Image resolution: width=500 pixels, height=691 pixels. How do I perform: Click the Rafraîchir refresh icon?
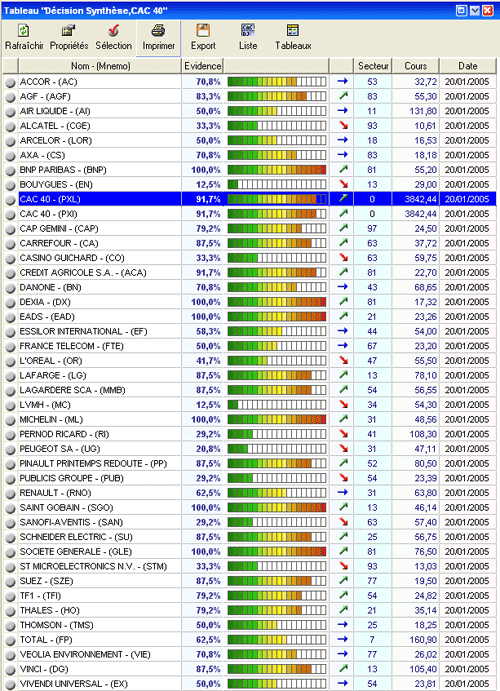[24, 30]
